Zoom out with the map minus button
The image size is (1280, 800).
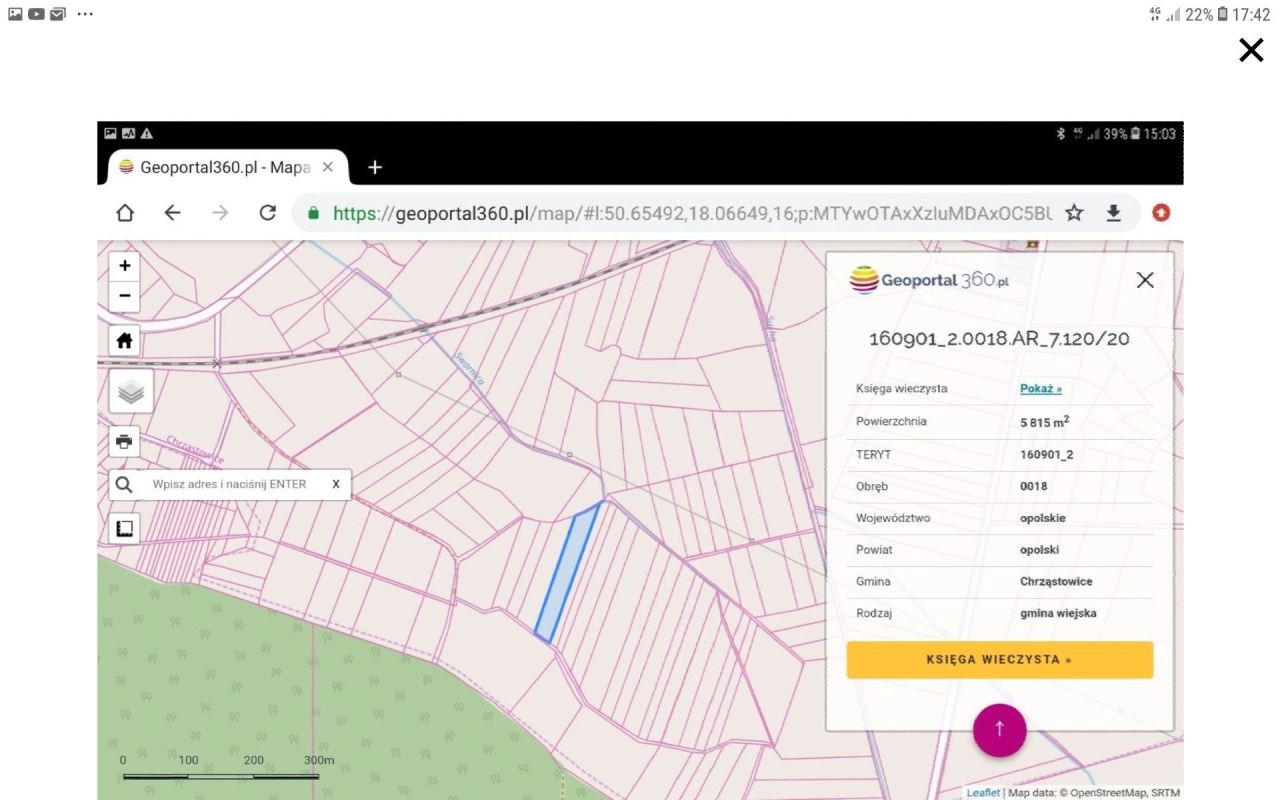125,296
